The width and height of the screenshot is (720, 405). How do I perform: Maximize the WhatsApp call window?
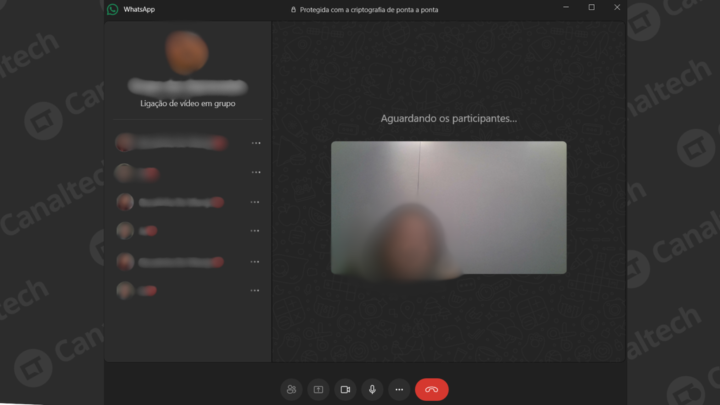click(591, 7)
